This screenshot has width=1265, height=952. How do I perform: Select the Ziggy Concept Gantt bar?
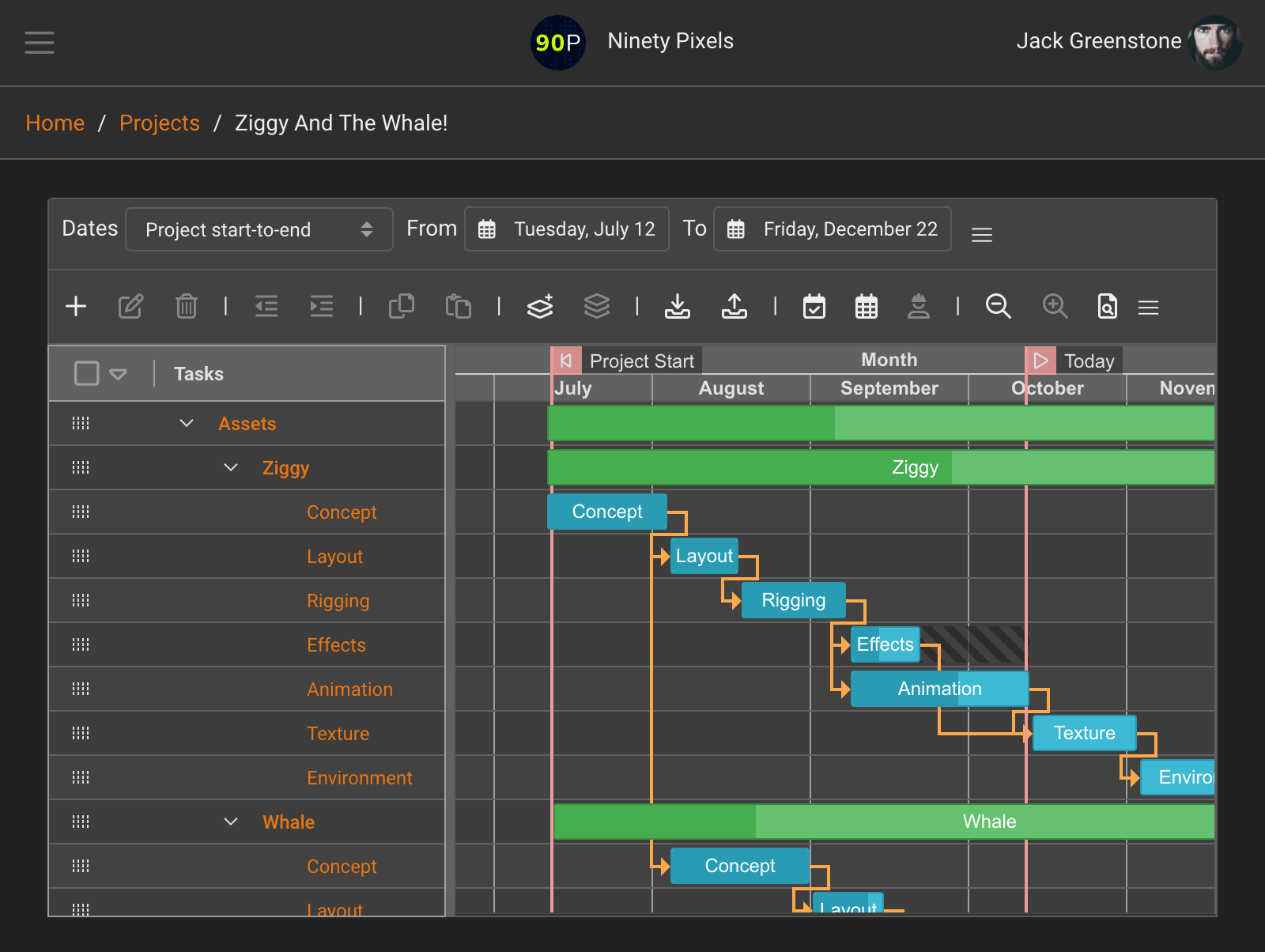607,512
